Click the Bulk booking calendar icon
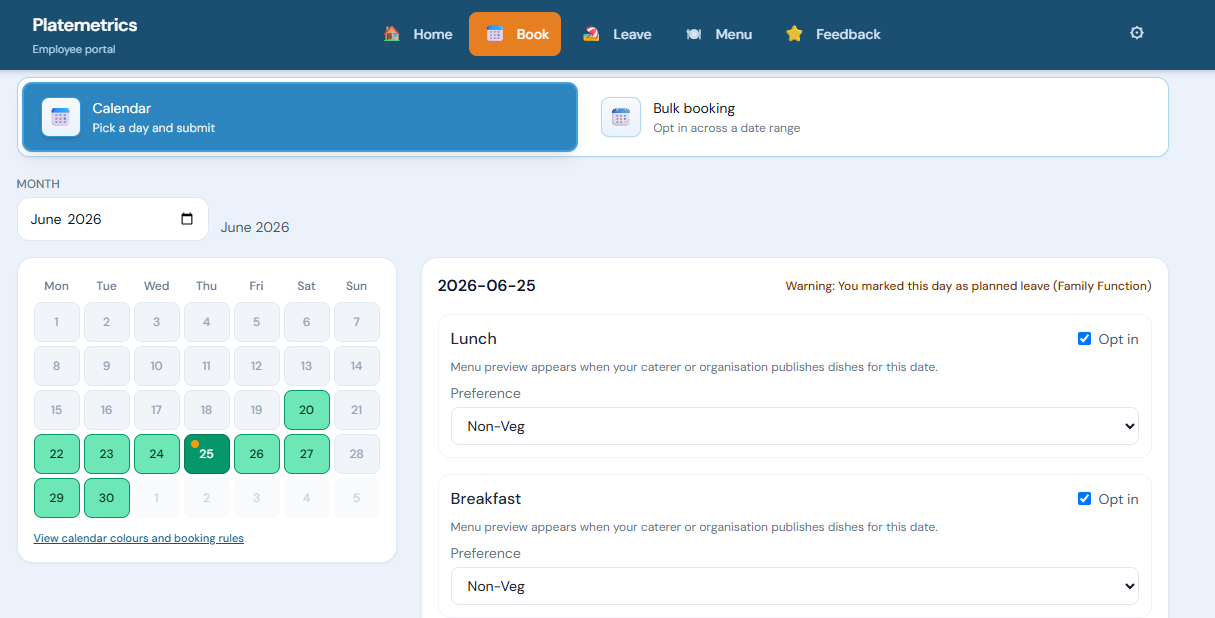This screenshot has height=618, width=1215. [x=621, y=117]
